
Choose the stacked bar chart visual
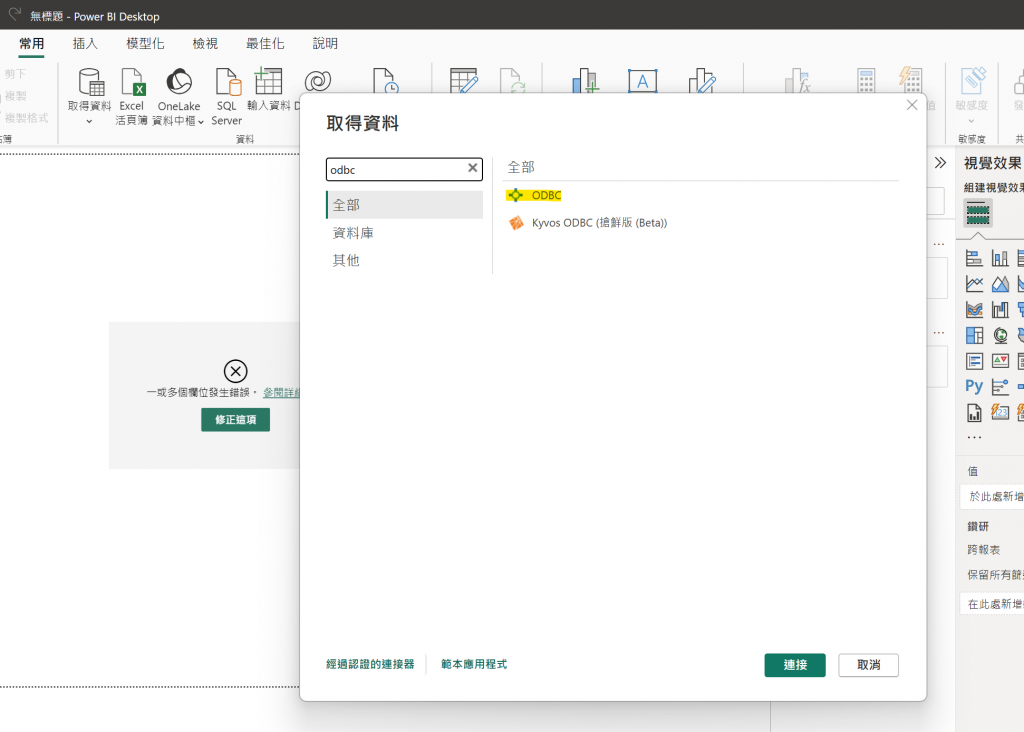[974, 258]
